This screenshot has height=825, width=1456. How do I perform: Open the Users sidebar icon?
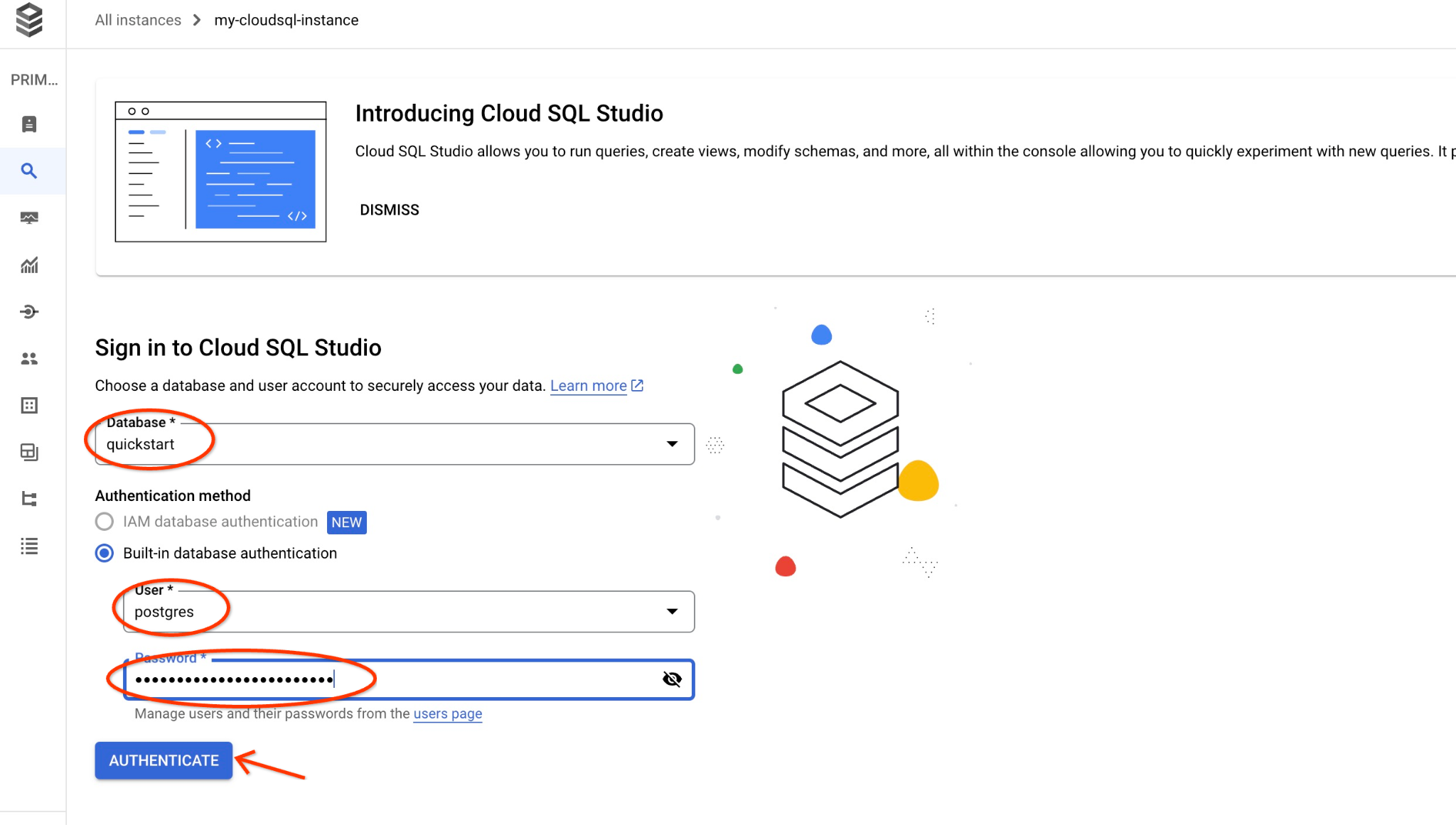click(x=29, y=359)
